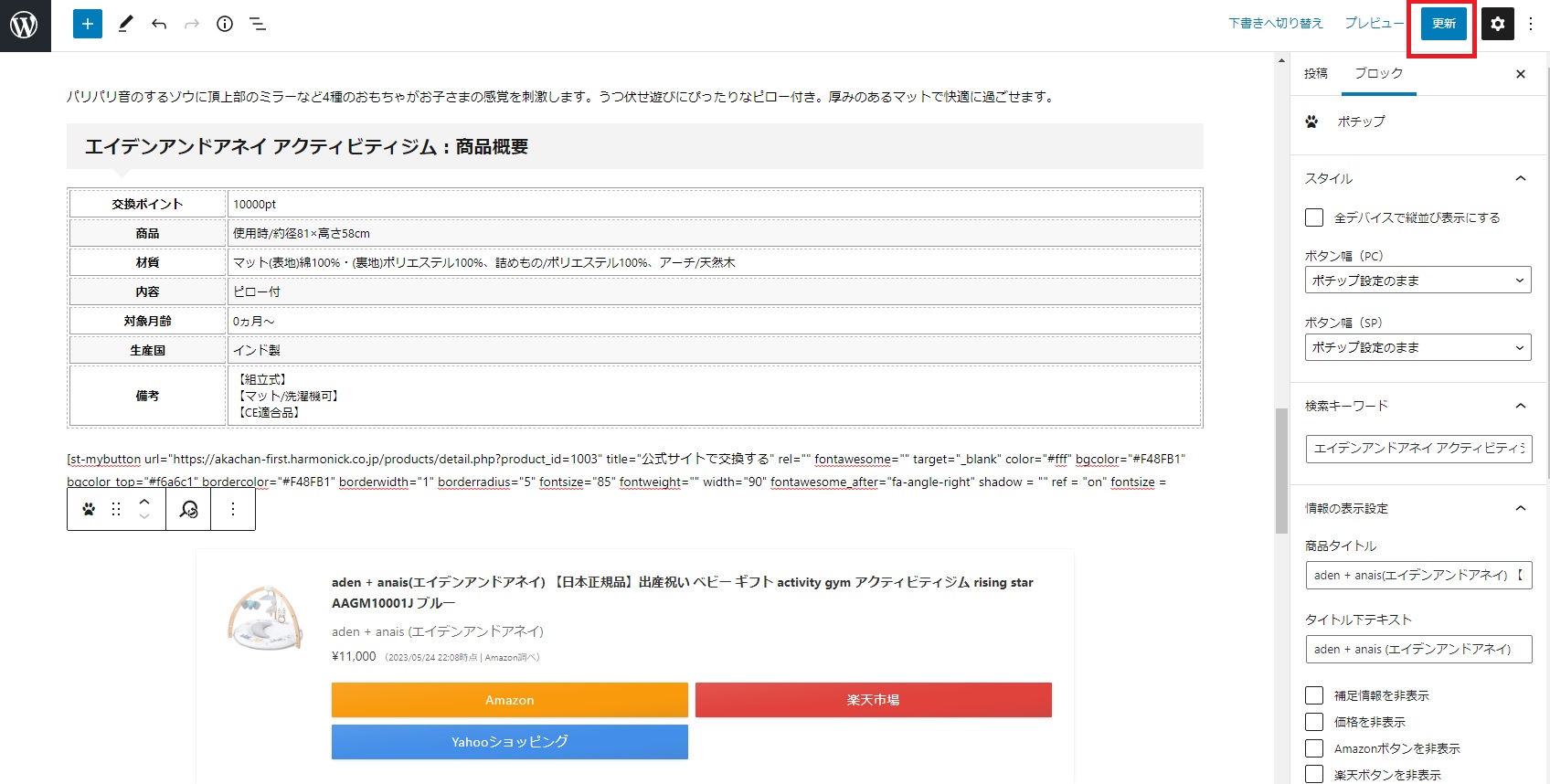Switch to the ブロック tab
The image size is (1550, 784).
[x=1379, y=73]
